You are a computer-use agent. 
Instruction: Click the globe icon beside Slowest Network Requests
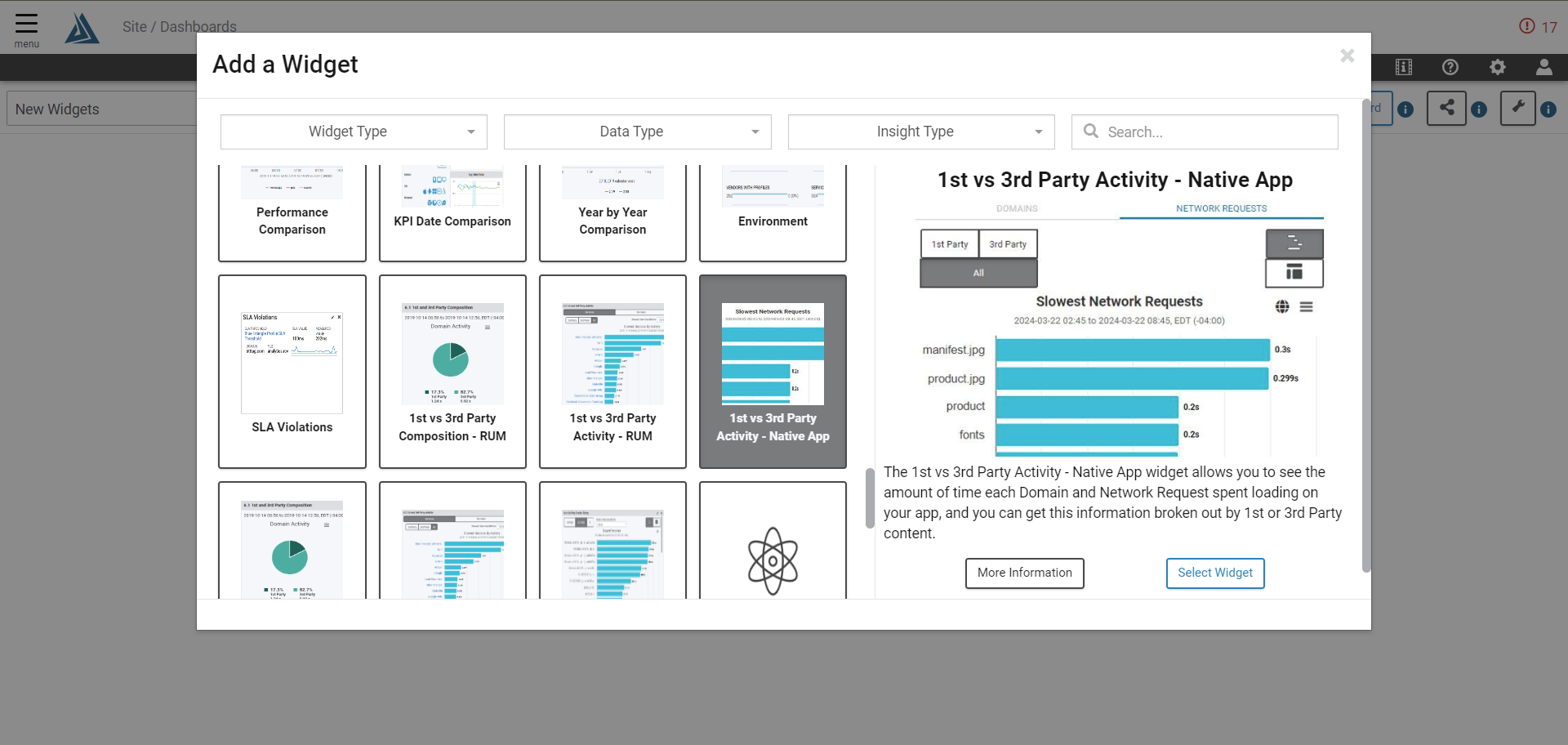pyautogui.click(x=1282, y=307)
